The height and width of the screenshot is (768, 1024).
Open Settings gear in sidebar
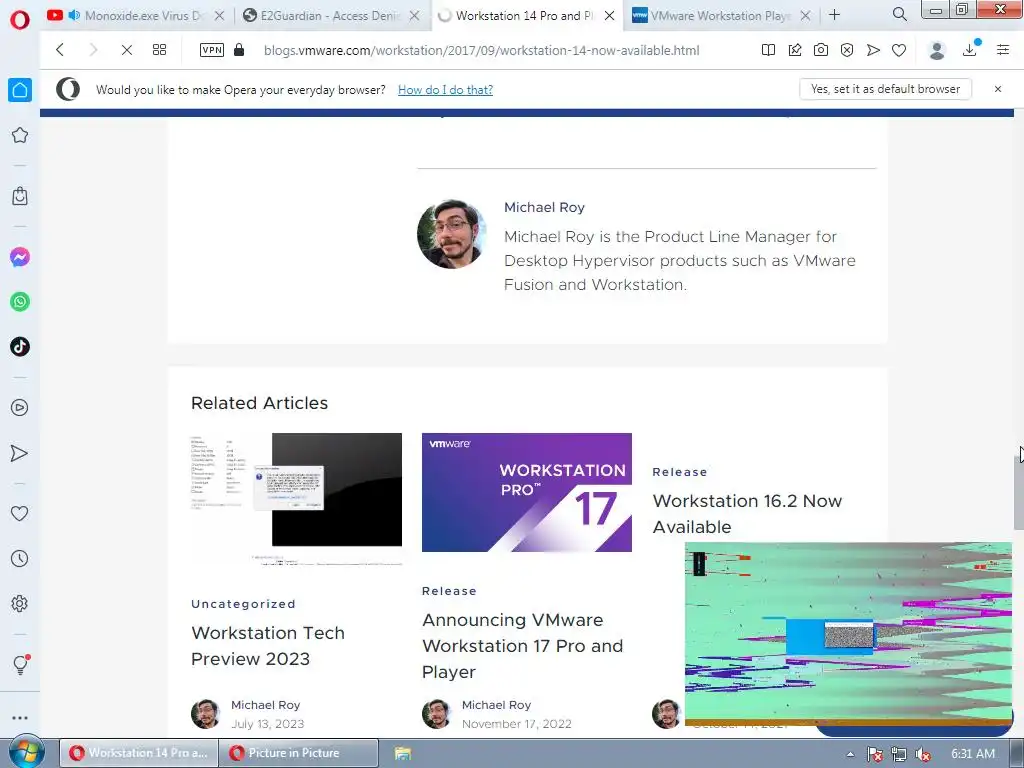click(20, 603)
